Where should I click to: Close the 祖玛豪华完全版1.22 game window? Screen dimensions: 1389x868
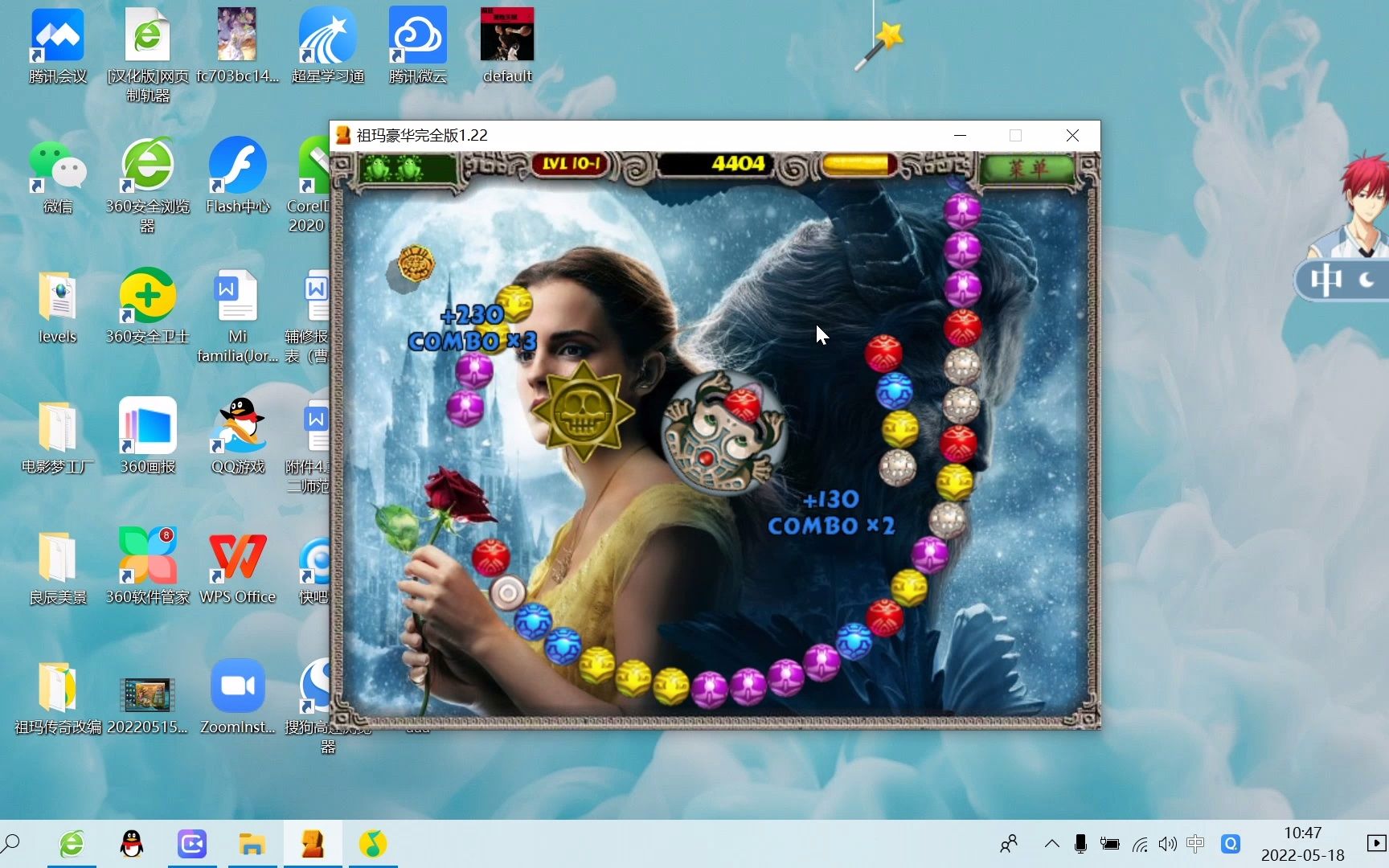click(x=1072, y=135)
